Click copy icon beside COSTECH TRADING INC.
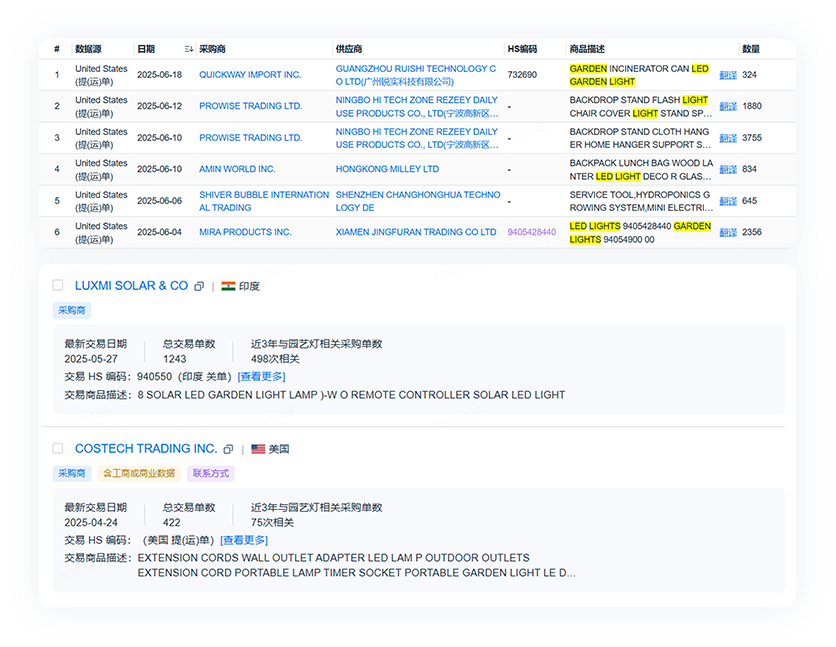This screenshot has width=836, height=647. pos(228,449)
